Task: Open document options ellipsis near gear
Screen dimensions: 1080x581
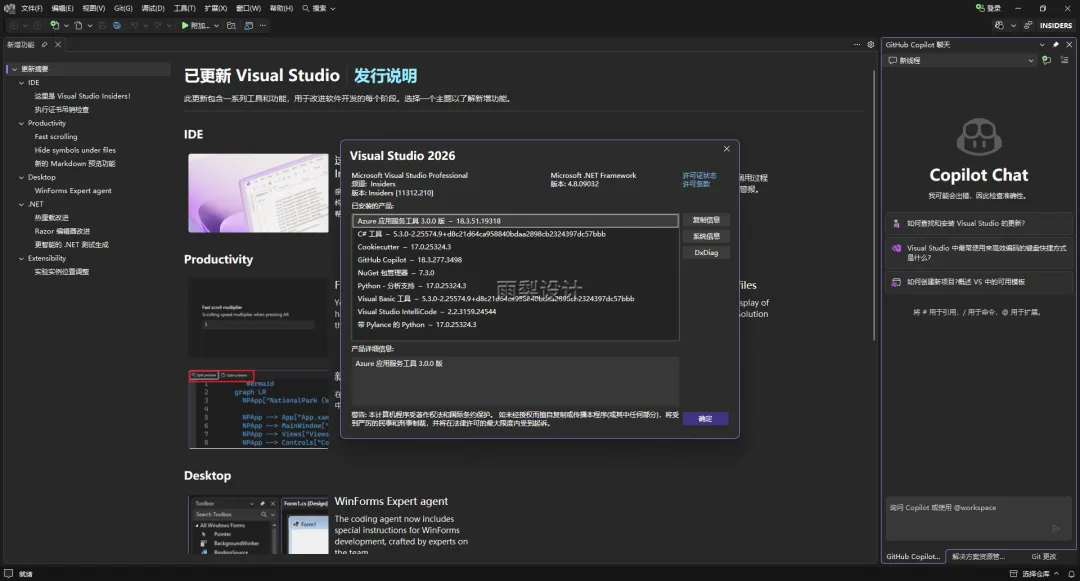Action: tap(857, 45)
